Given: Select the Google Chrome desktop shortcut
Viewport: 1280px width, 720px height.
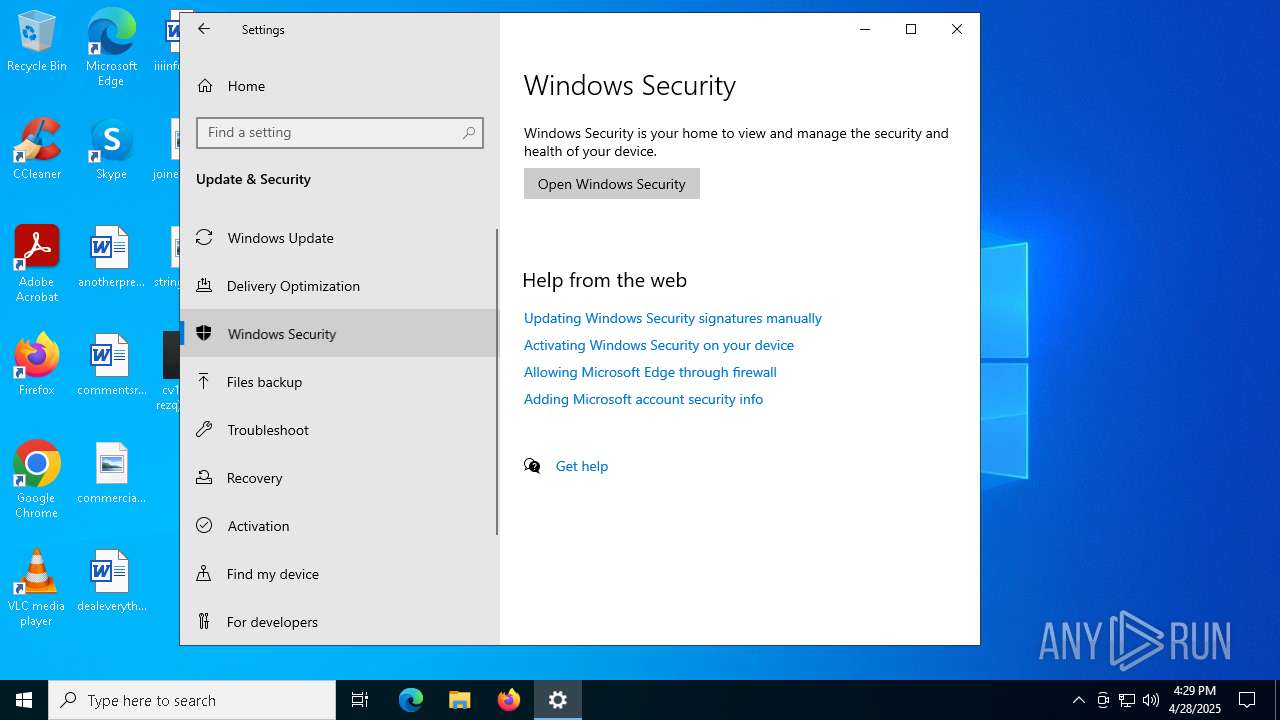Looking at the screenshot, I should tap(37, 480).
